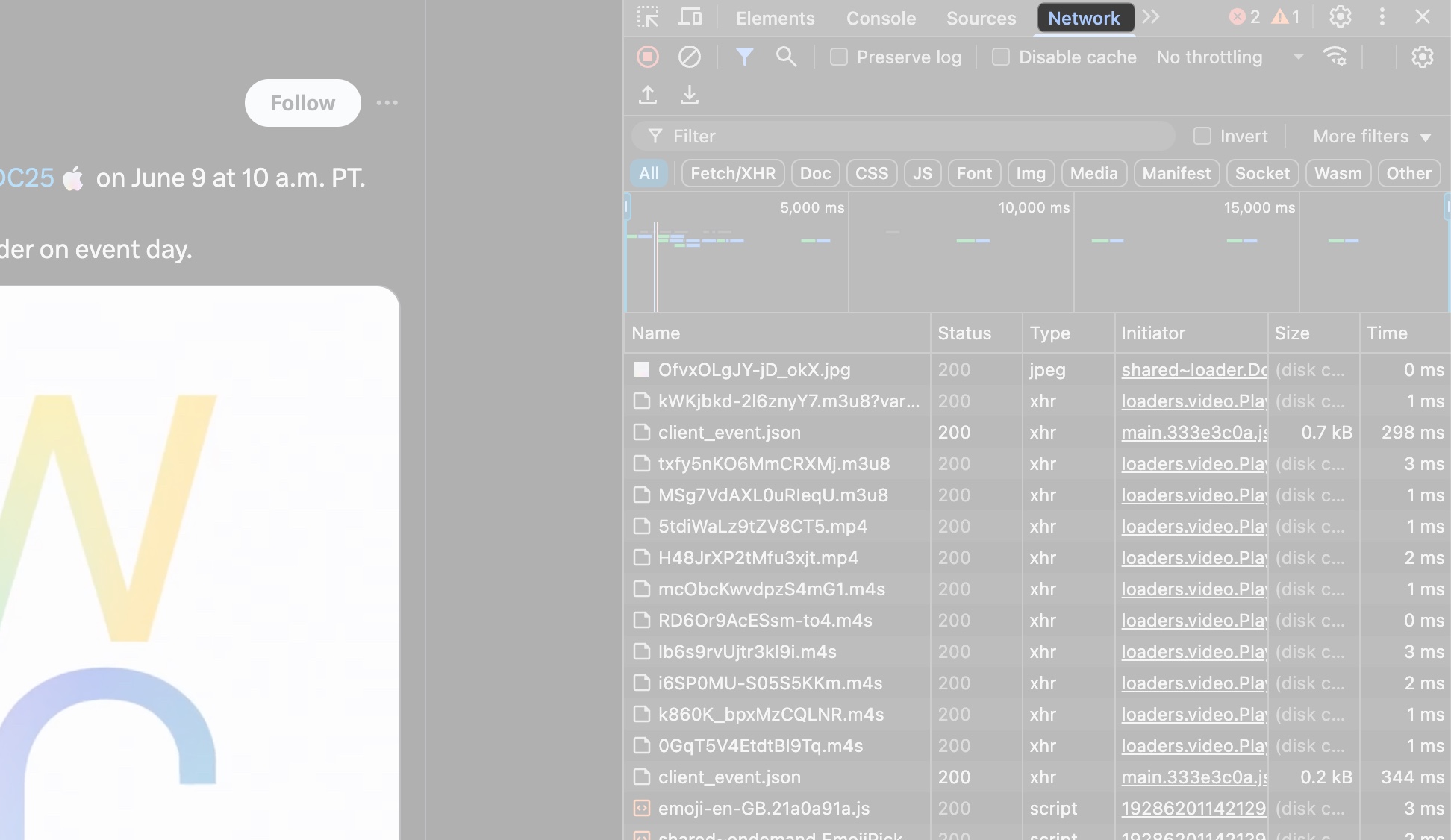
Task: Enable the Invert filter checkbox
Action: [1202, 136]
